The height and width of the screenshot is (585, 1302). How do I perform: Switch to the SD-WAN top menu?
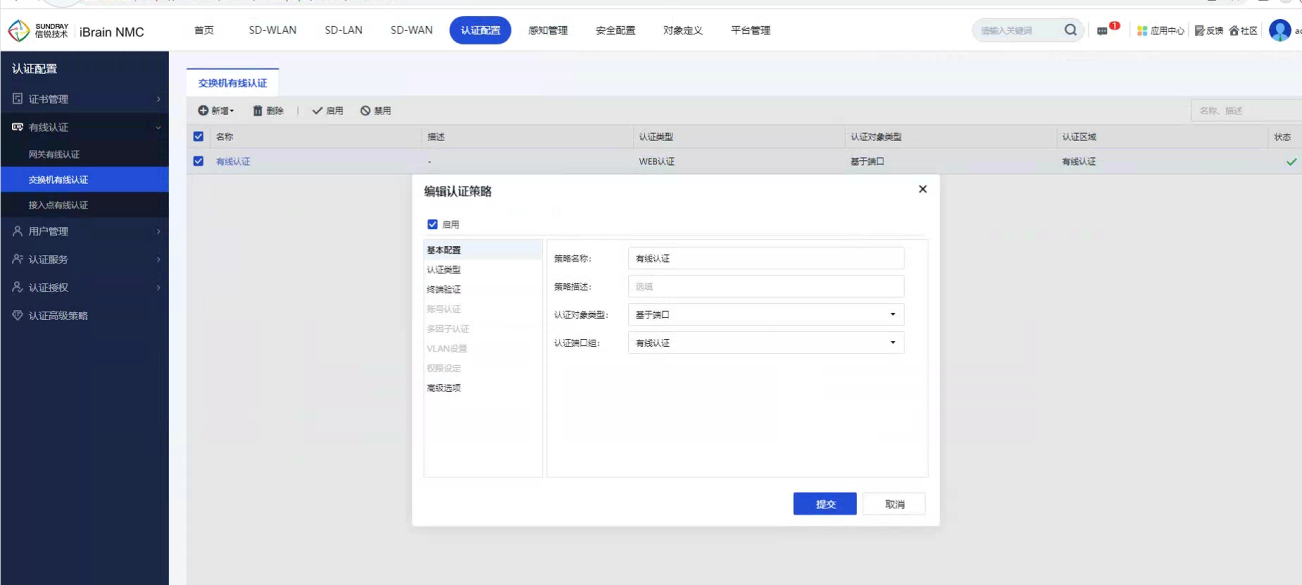click(x=411, y=30)
